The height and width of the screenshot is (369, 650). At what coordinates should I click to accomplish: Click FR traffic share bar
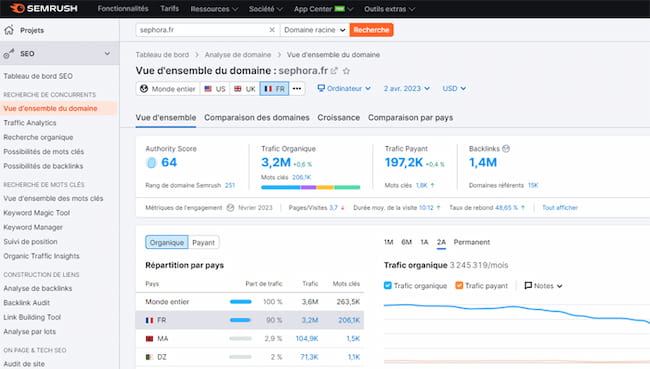[240, 320]
